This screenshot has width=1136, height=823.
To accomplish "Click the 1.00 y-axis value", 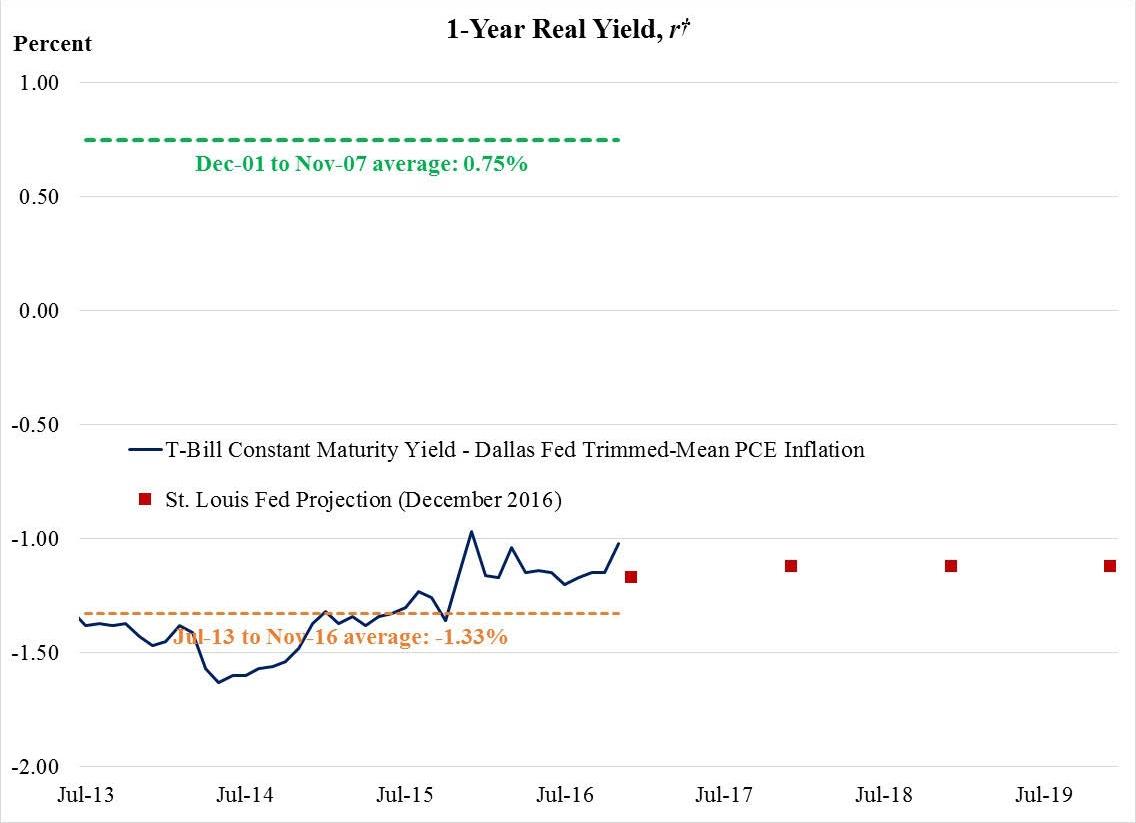I will 41,83.
